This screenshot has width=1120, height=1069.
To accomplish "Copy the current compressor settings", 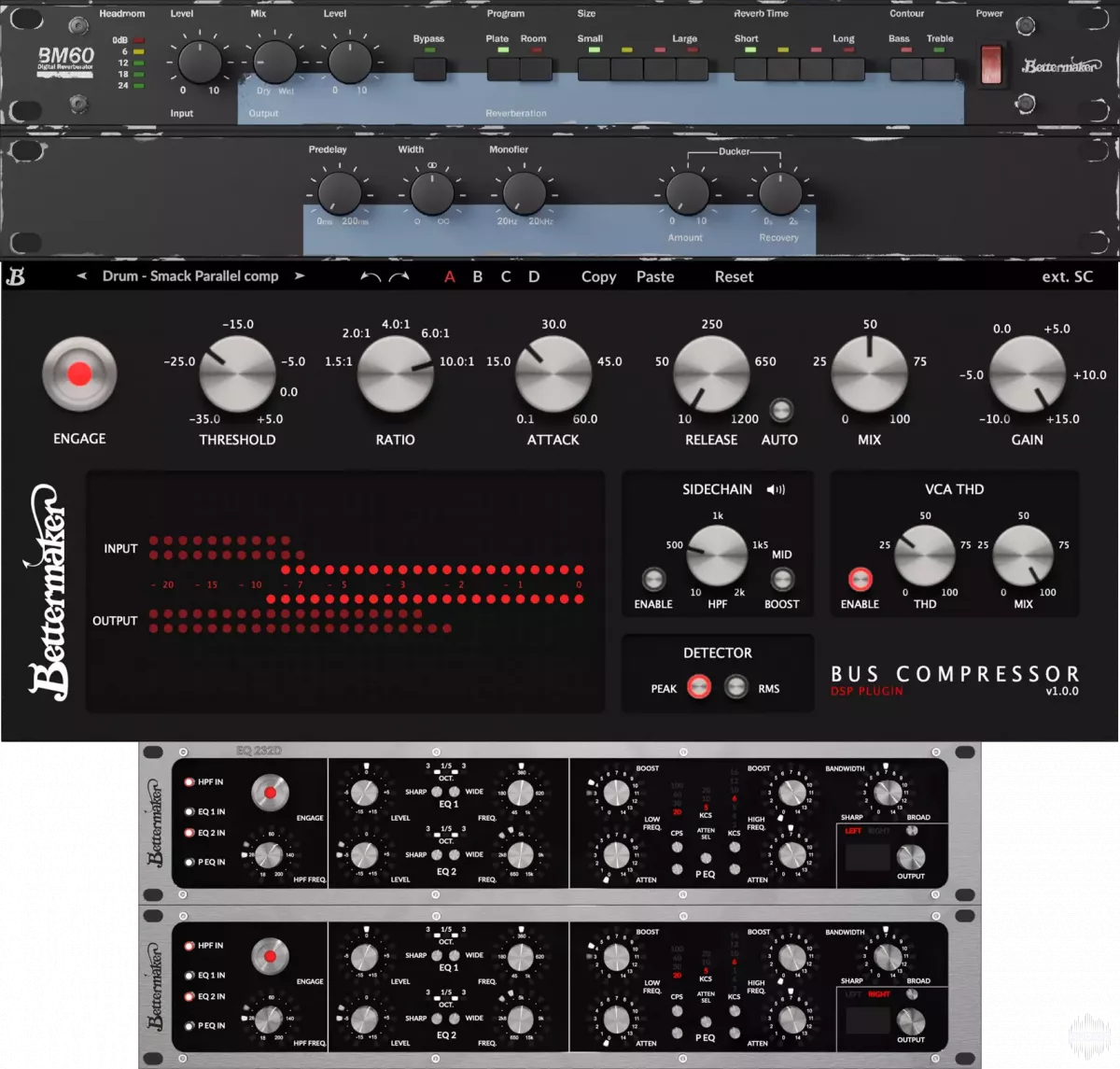I will click(598, 276).
